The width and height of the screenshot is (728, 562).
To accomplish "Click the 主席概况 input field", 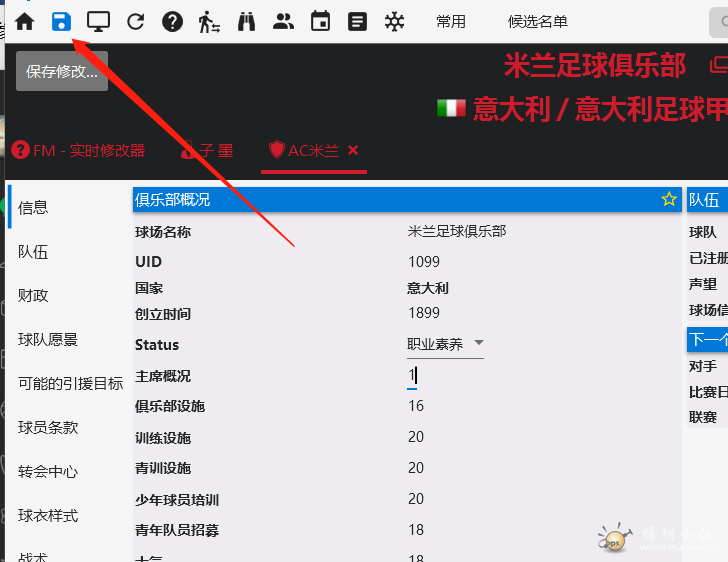I will [412, 375].
